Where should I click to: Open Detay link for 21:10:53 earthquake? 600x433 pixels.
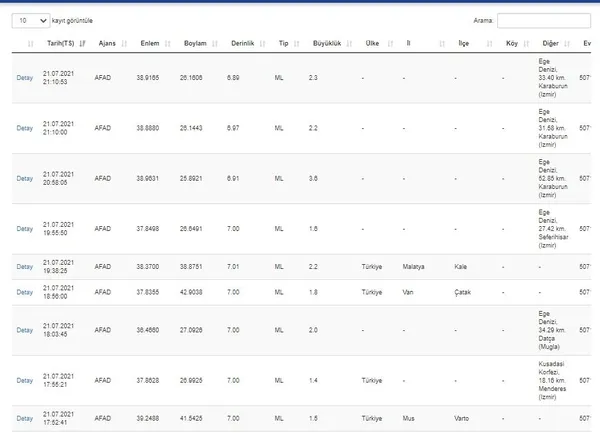click(24, 78)
